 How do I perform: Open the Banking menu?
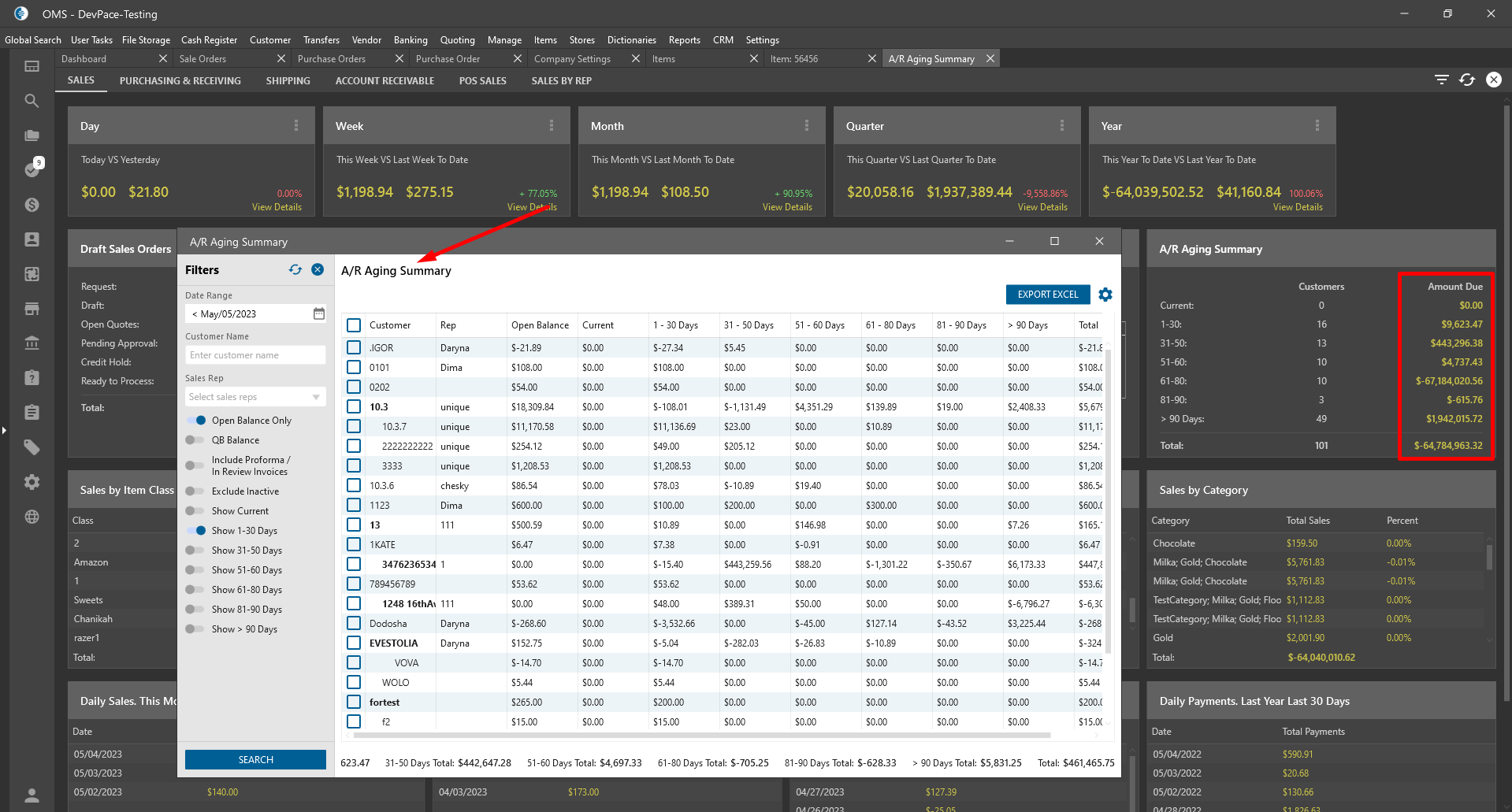(411, 40)
